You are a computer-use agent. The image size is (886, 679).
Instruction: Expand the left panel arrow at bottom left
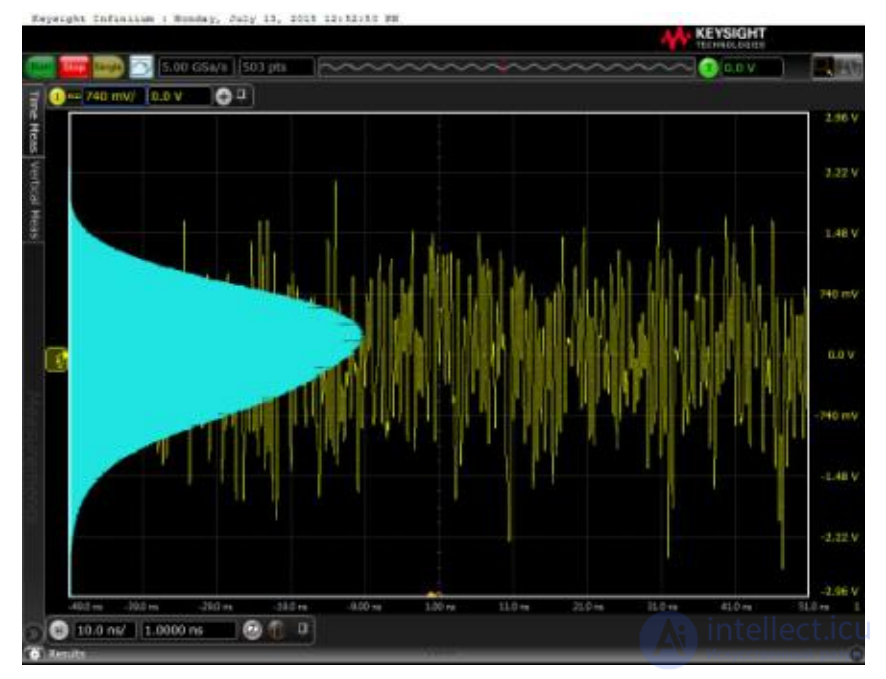pos(33,633)
